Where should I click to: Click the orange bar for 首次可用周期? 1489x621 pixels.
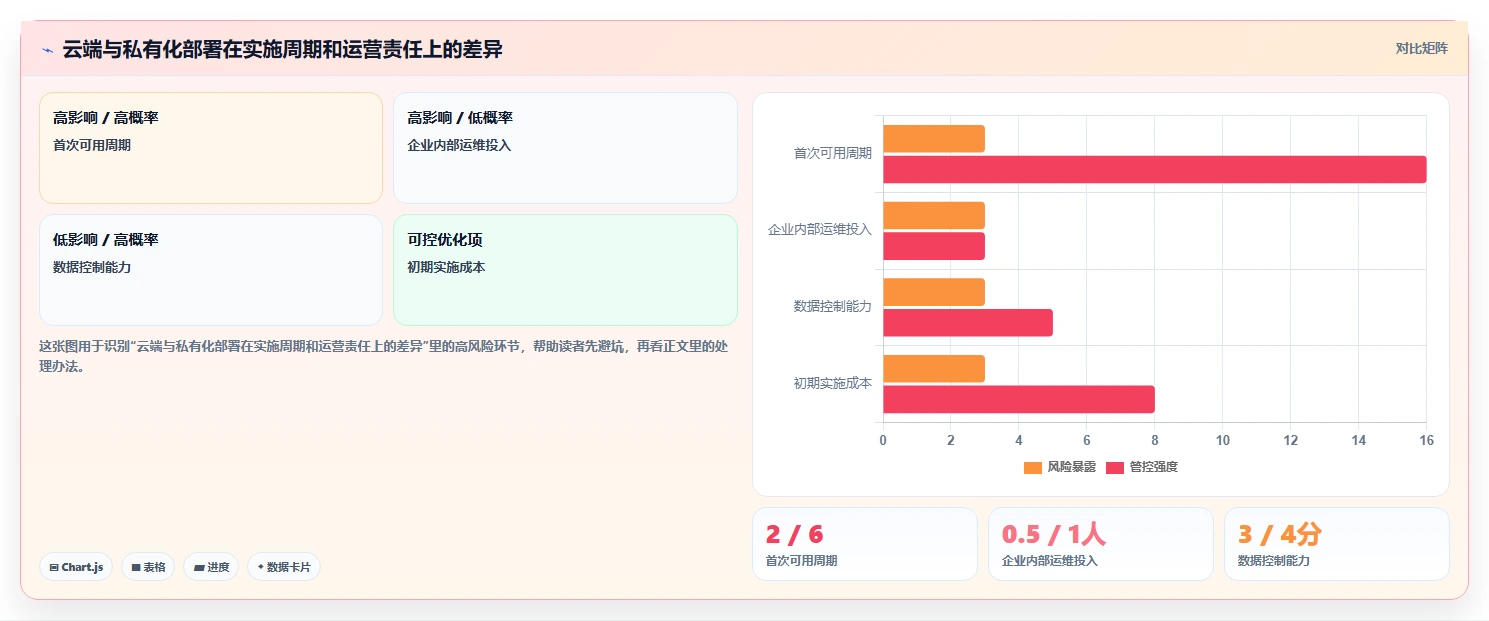(x=934, y=139)
